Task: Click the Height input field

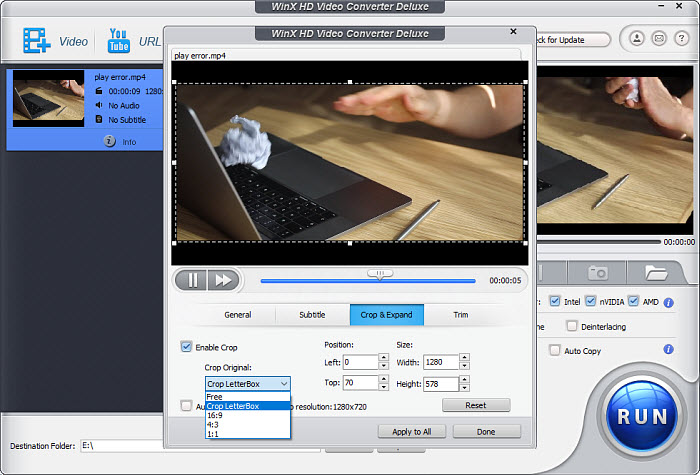Action: [x=441, y=383]
